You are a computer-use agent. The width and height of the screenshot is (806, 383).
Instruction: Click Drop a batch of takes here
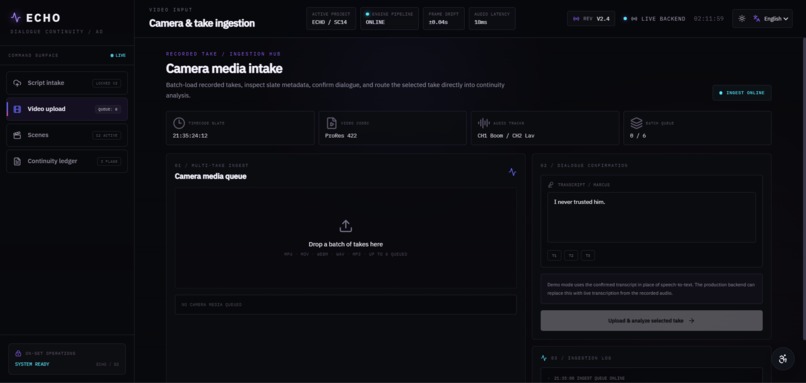[x=345, y=244]
